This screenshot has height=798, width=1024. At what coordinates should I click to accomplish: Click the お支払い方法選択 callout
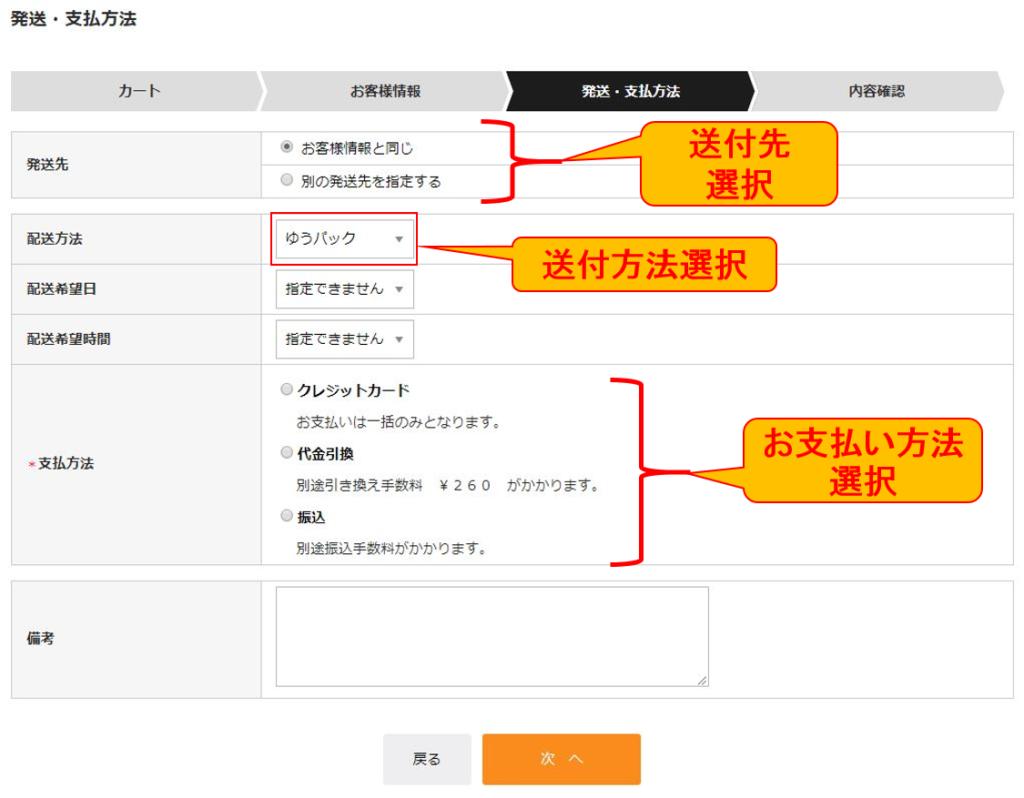tap(862, 461)
